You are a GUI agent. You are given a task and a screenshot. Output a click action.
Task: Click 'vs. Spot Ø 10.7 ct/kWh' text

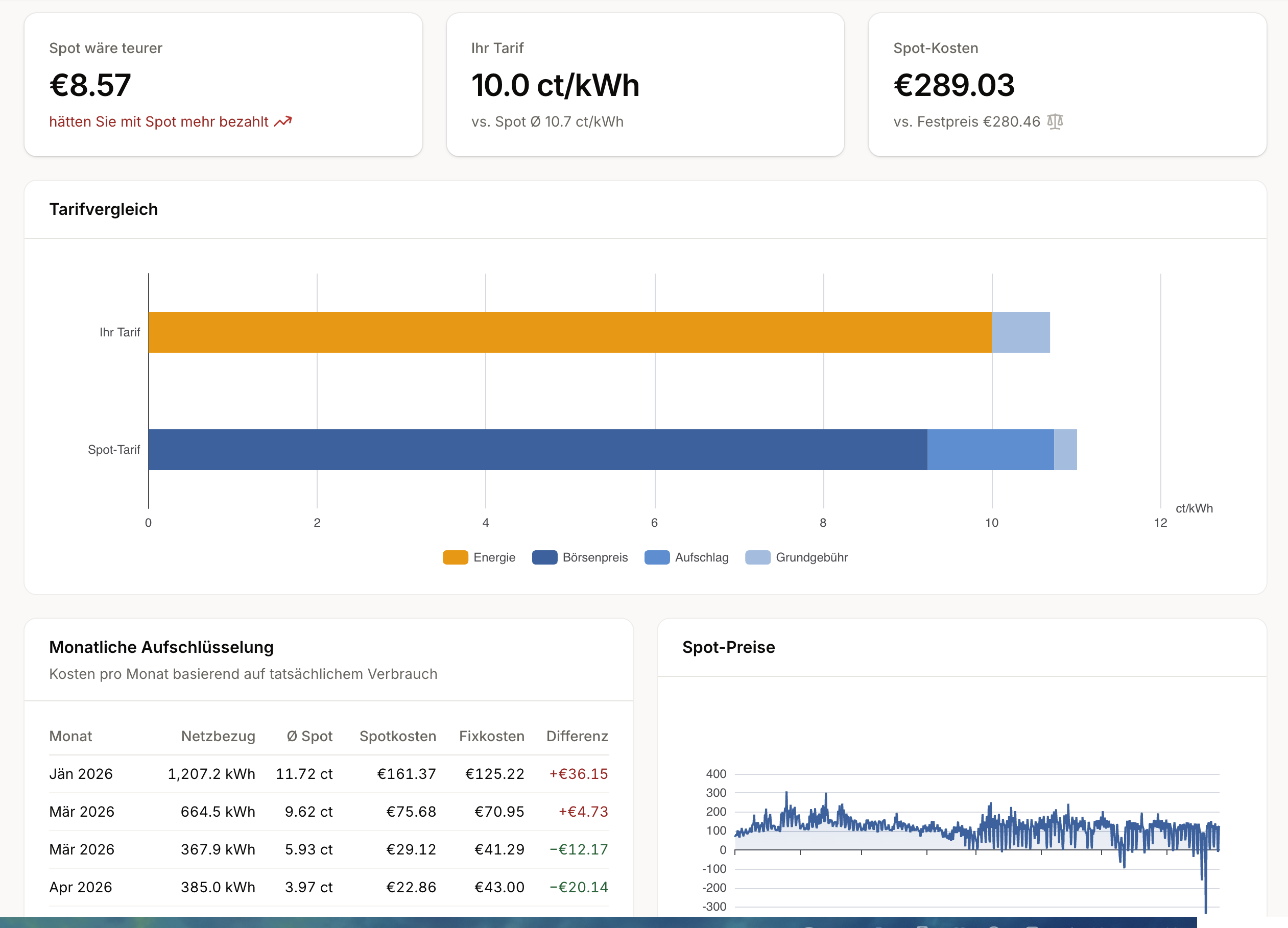pos(547,121)
